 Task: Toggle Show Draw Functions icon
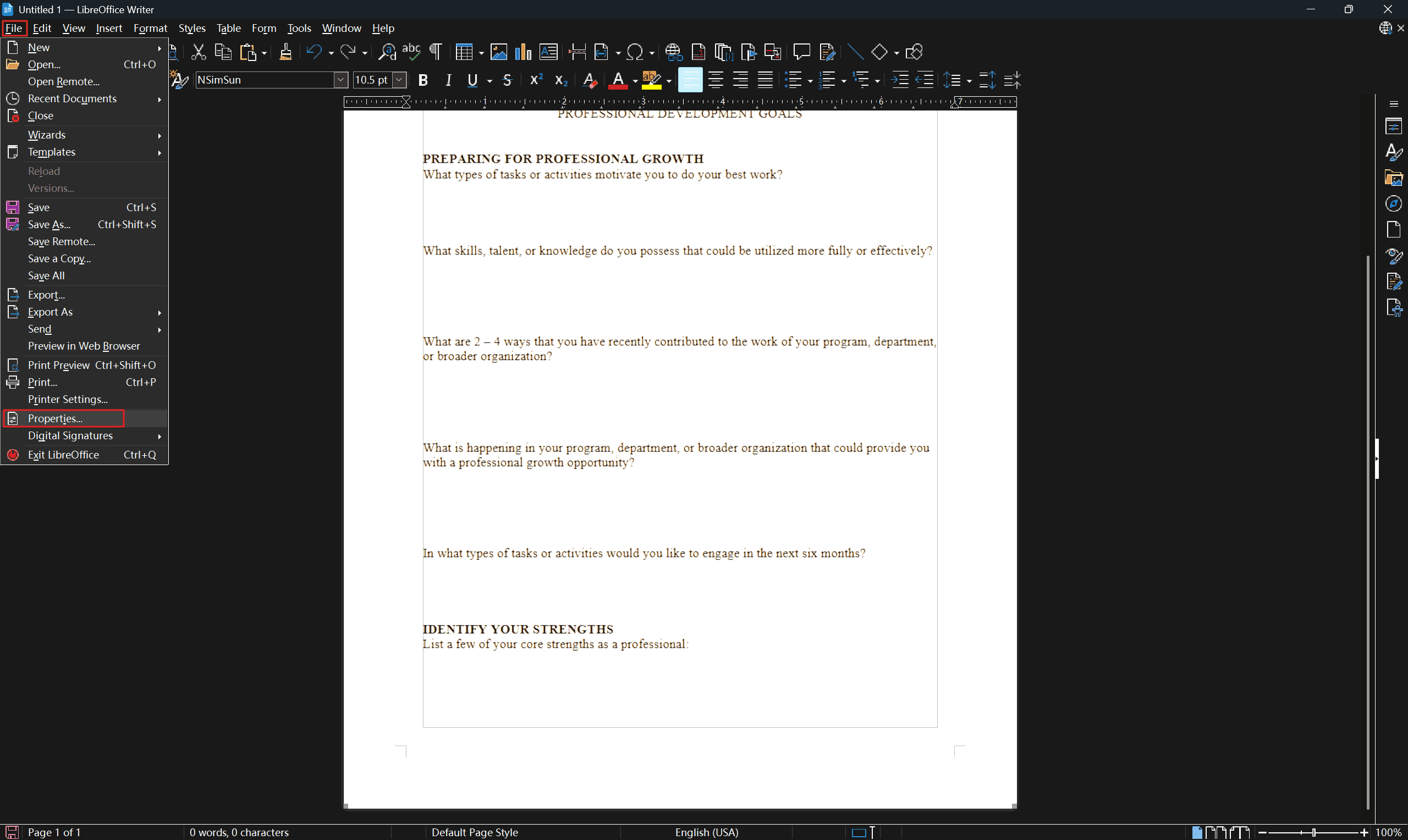pos(914,52)
